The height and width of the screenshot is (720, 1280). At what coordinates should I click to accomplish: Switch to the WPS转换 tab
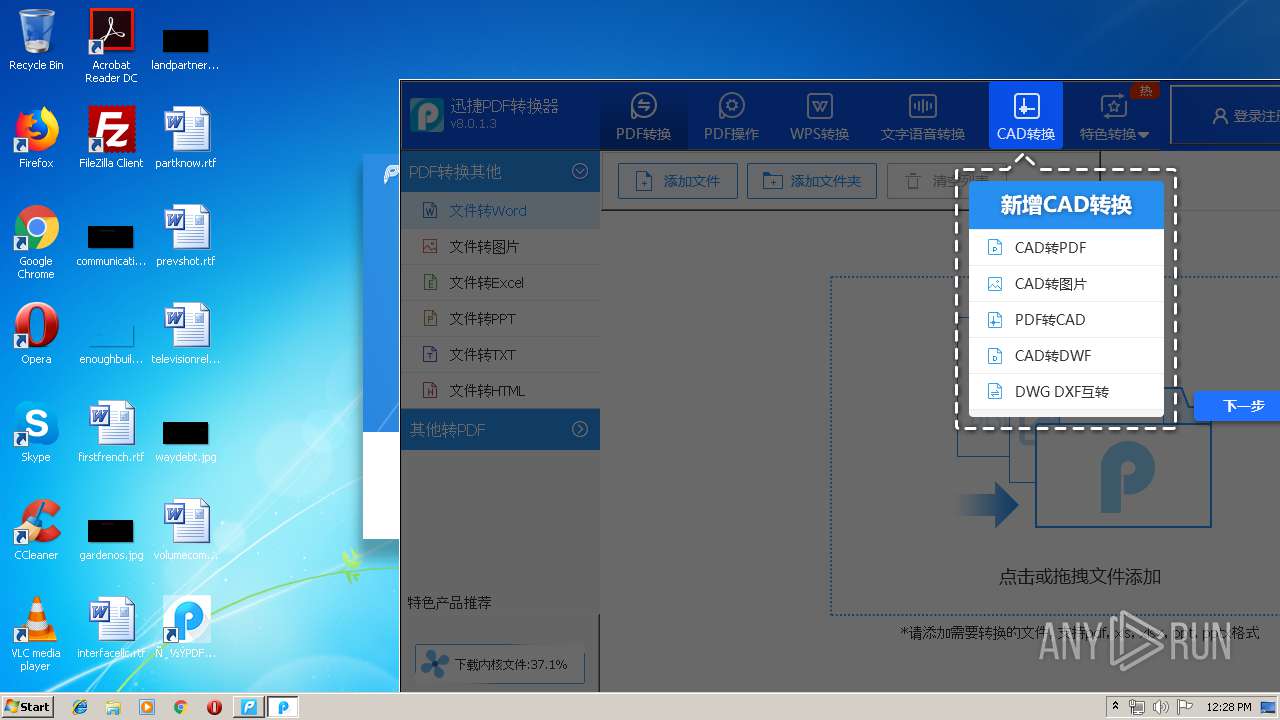pos(819,116)
